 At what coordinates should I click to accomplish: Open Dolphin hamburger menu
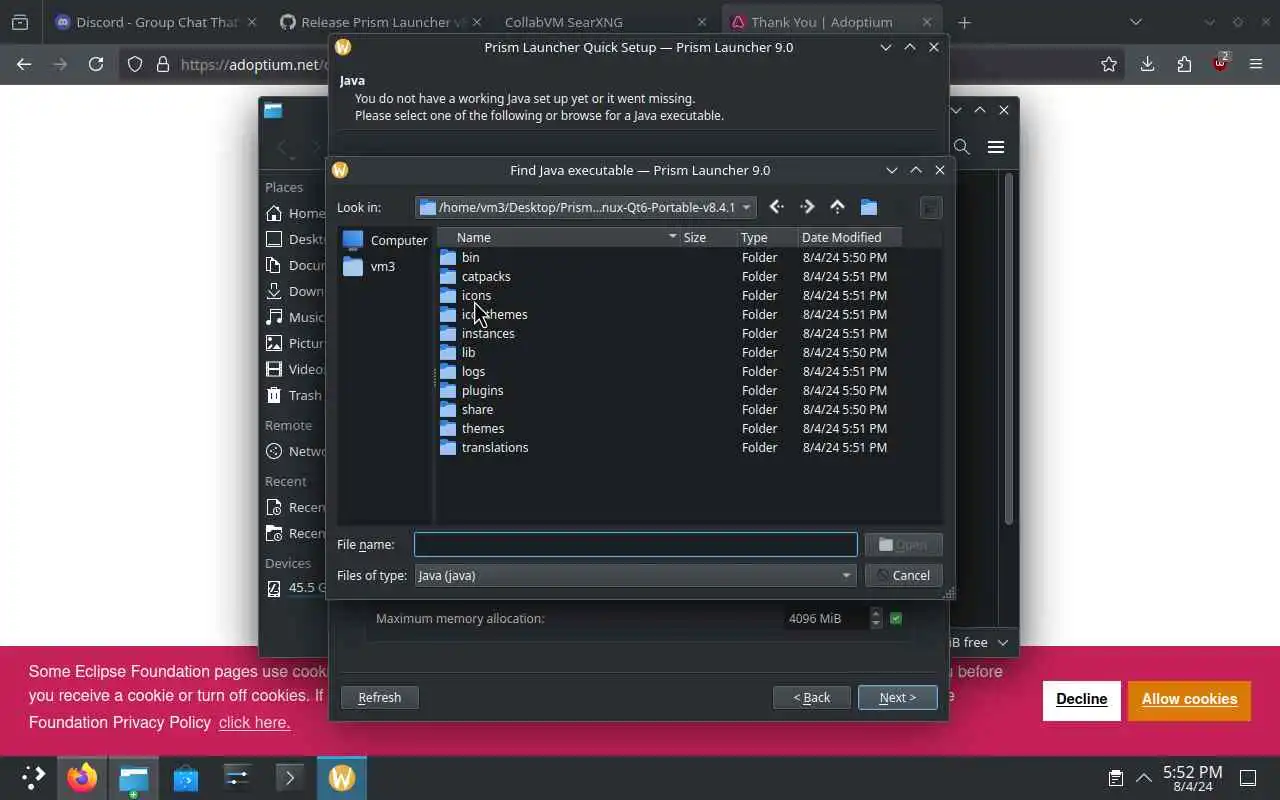coord(996,147)
